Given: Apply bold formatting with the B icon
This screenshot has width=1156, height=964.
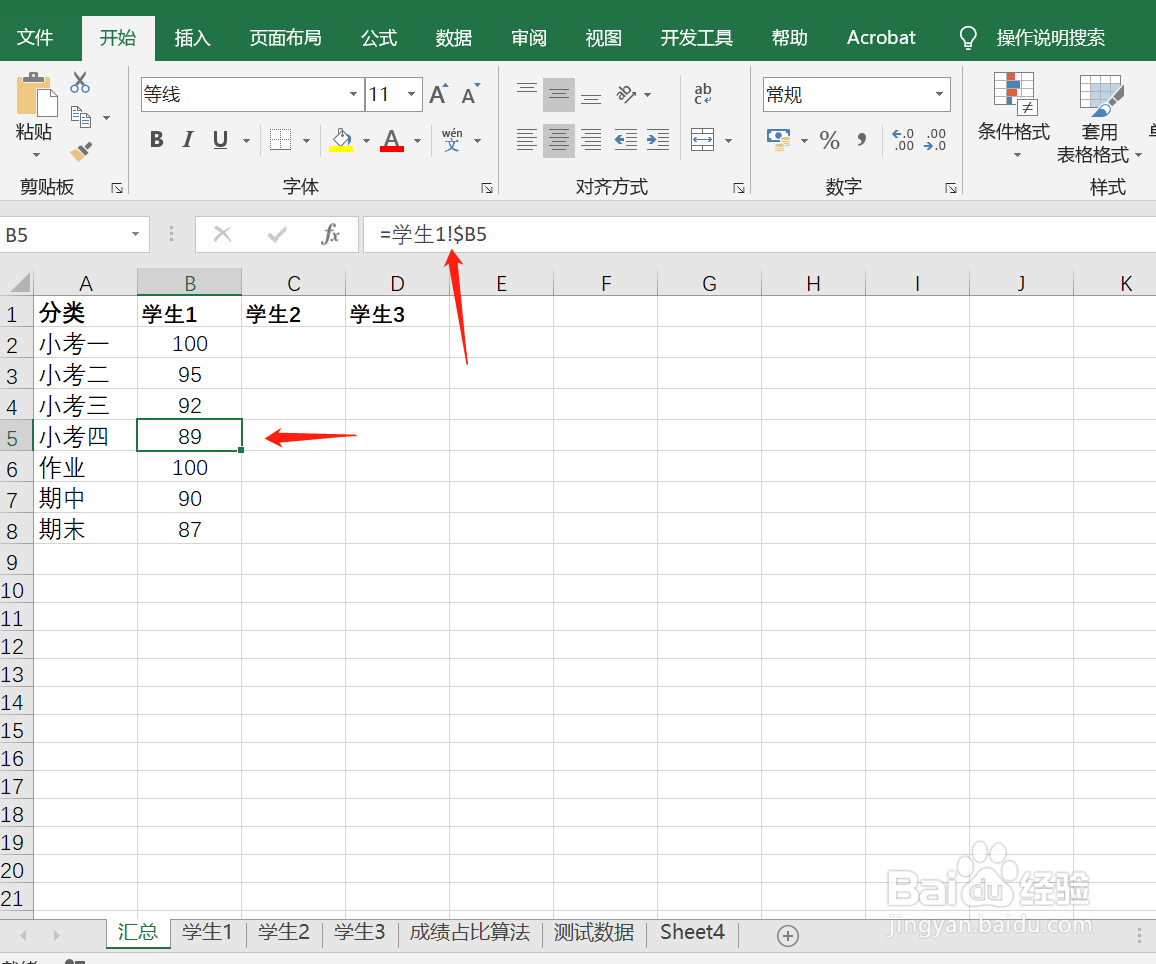Looking at the screenshot, I should coord(156,140).
